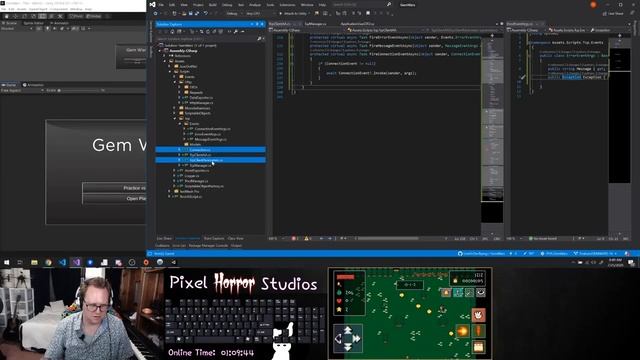Open the Windows notification center icon

point(631,262)
